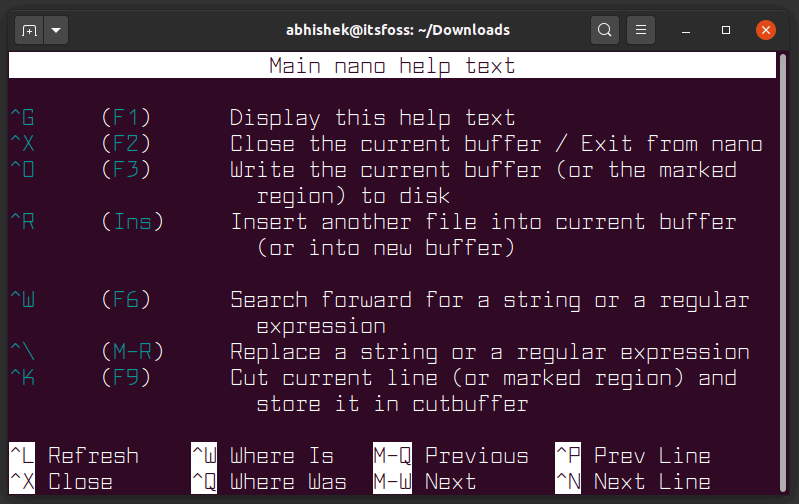Click the ^W Where Is shortcut
This screenshot has width=799, height=504.
pyautogui.click(x=262, y=456)
